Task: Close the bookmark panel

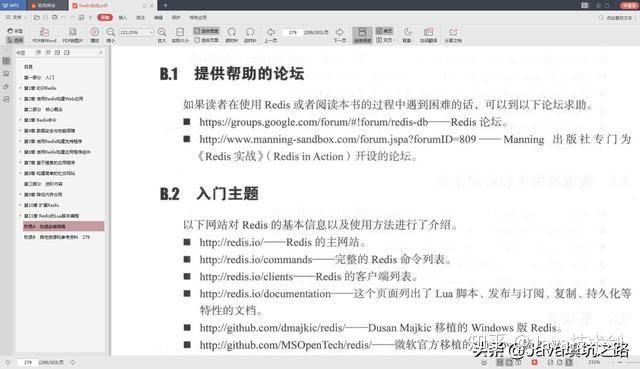Action: tap(101, 53)
